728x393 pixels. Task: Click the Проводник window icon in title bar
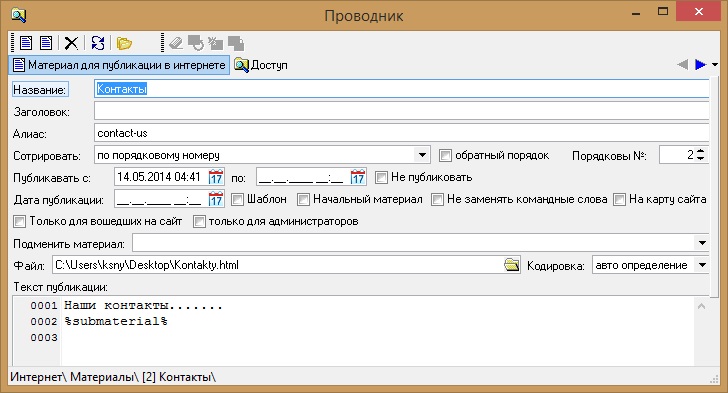pyautogui.click(x=19, y=15)
